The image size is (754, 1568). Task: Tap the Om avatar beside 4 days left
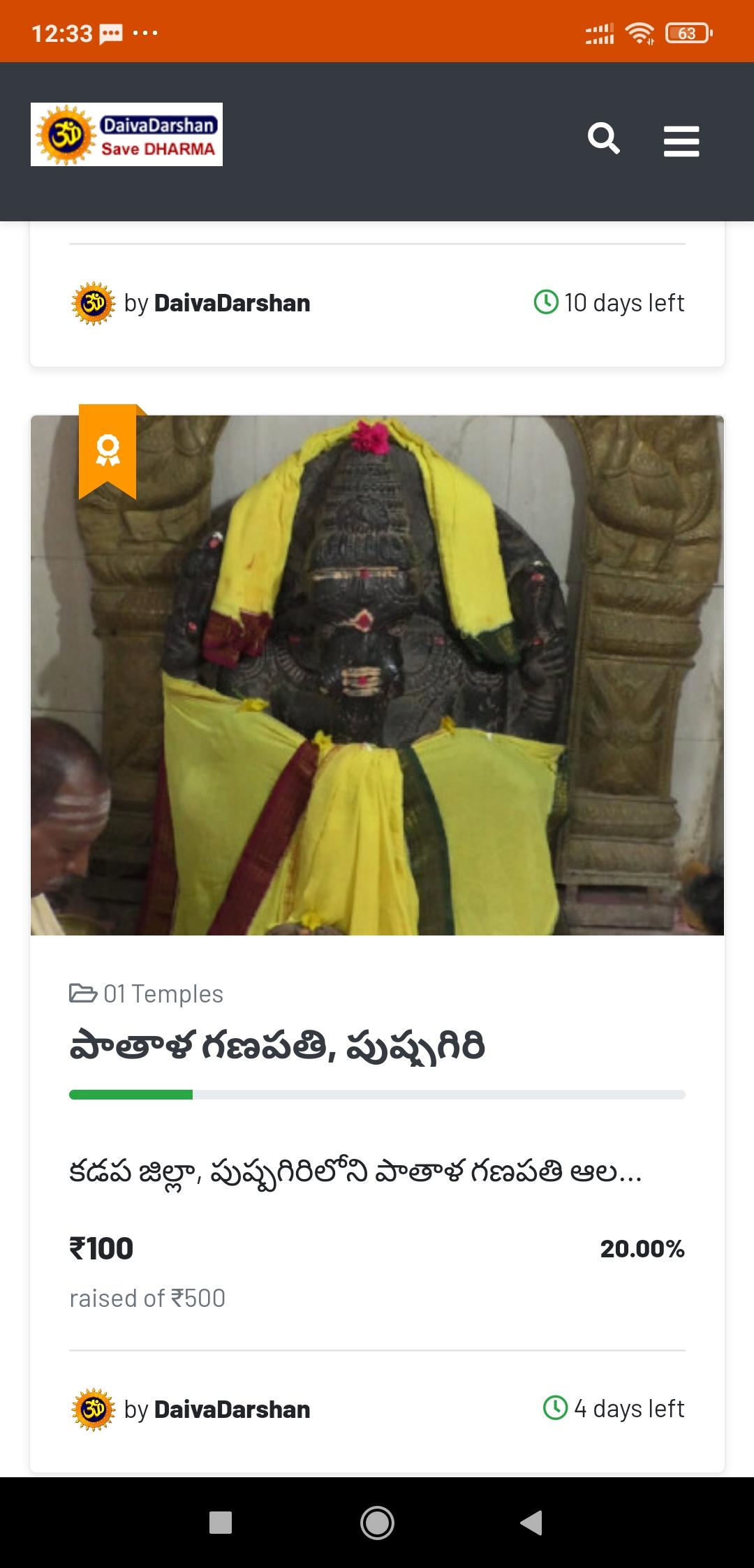94,1410
